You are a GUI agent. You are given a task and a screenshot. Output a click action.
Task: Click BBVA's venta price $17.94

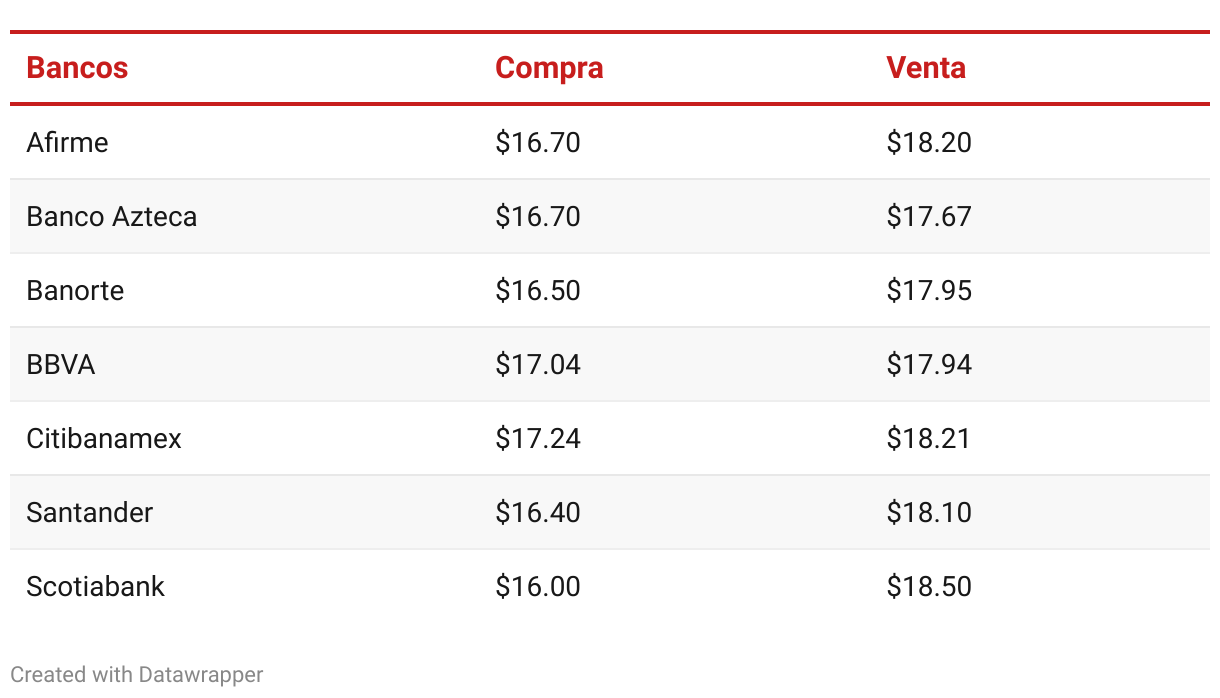point(929,364)
